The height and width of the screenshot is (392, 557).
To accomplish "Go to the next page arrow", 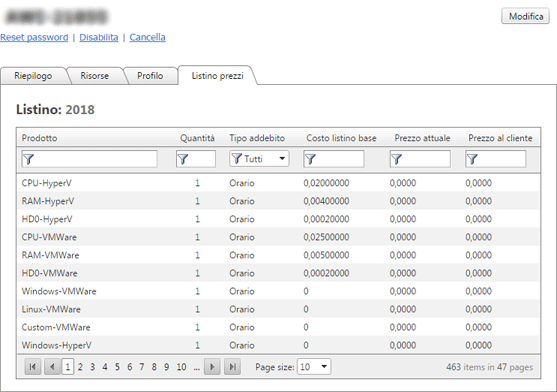I will pyautogui.click(x=212, y=367).
